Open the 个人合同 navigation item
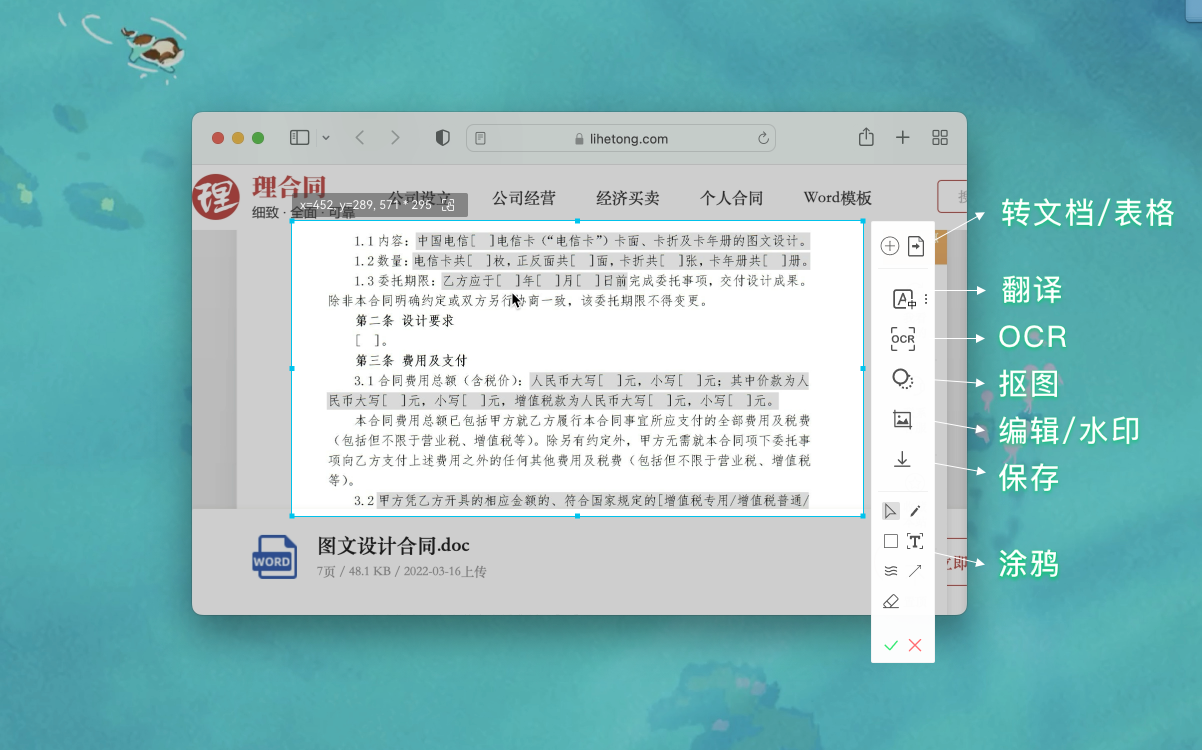1202x750 pixels. pyautogui.click(x=732, y=198)
